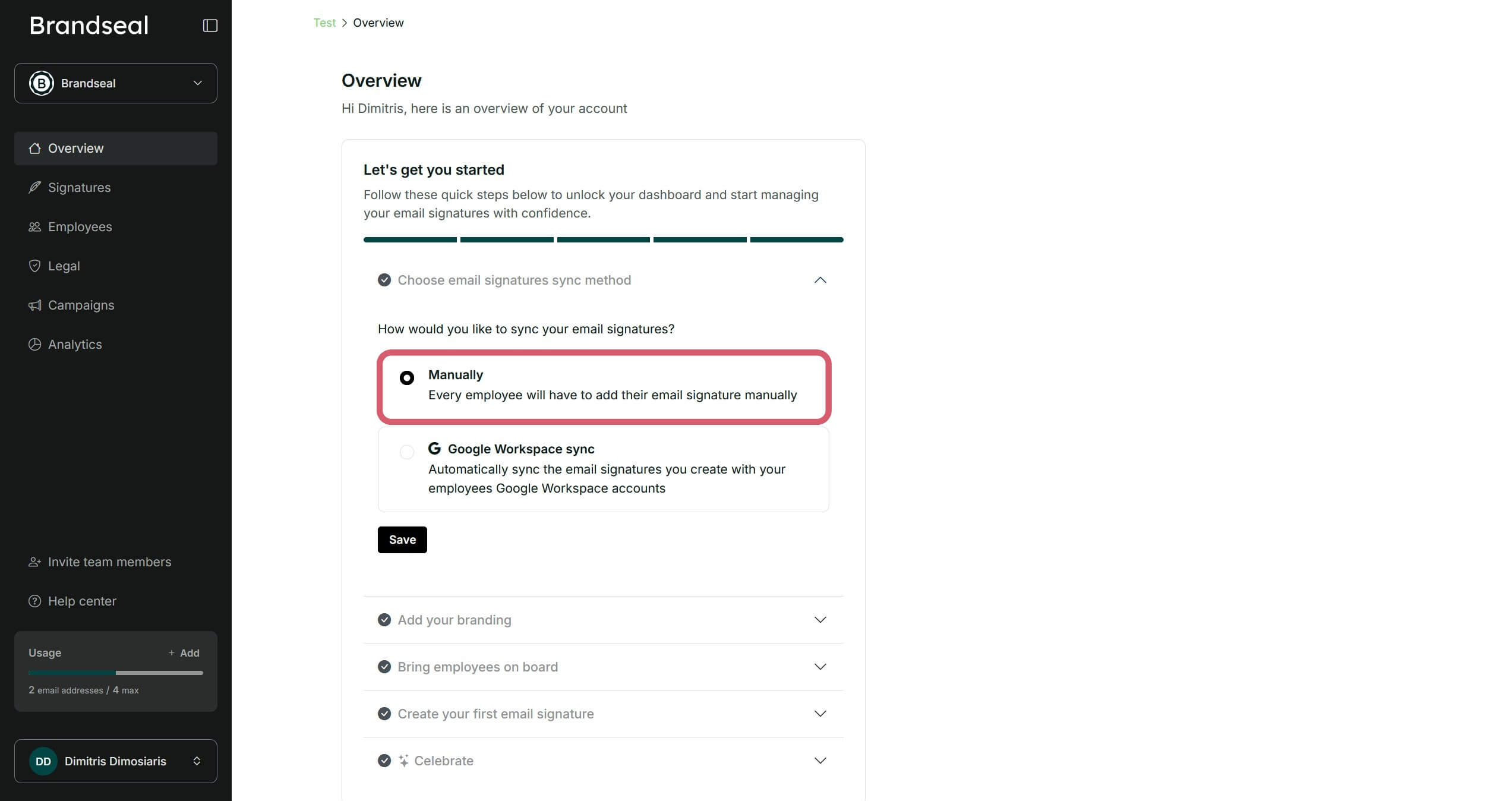This screenshot has width=1512, height=801.
Task: Select the Manually sync option
Action: tap(407, 378)
